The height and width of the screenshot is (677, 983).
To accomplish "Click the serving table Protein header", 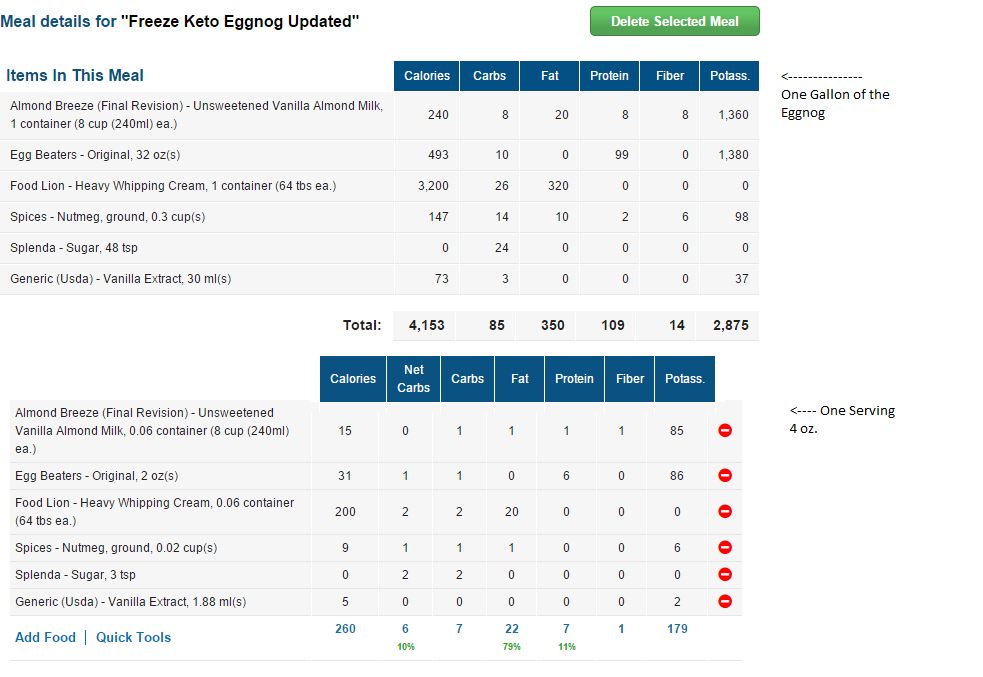I will click(x=574, y=379).
